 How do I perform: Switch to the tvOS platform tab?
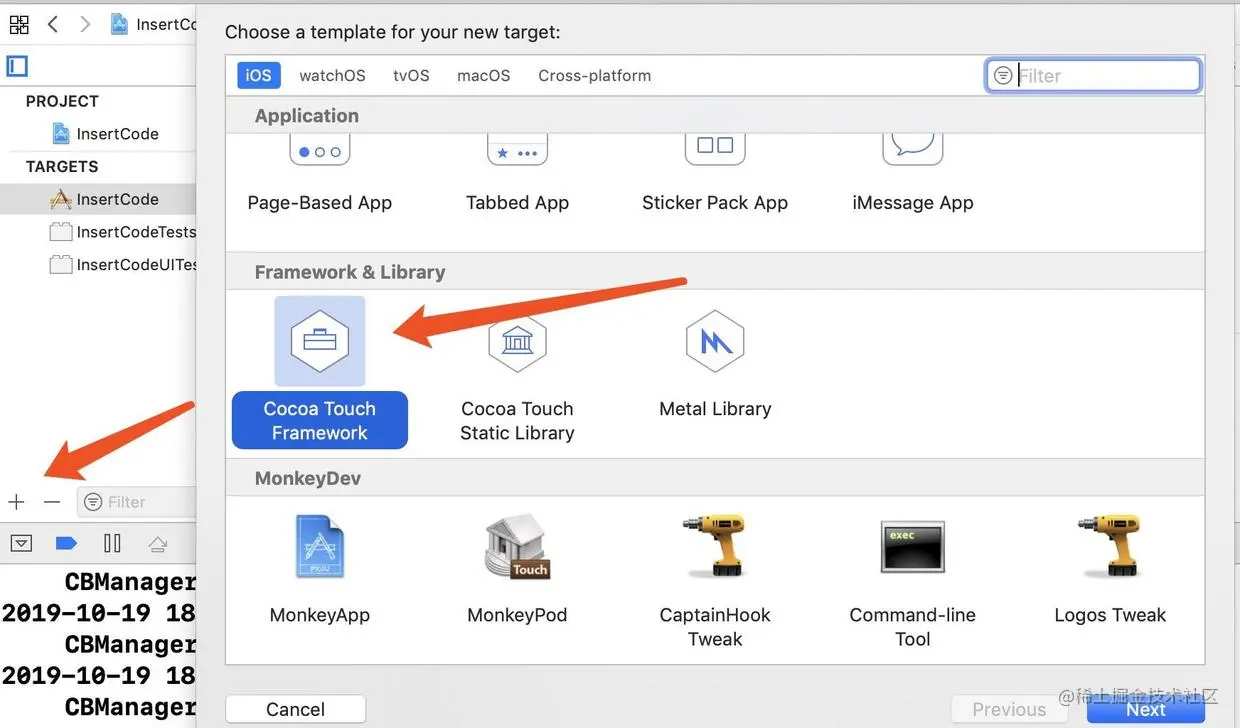coord(411,75)
